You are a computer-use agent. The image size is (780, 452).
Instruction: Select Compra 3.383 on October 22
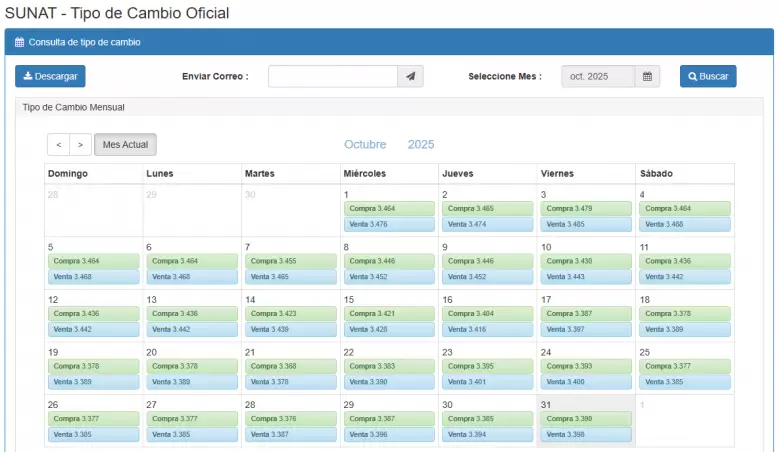pos(389,366)
